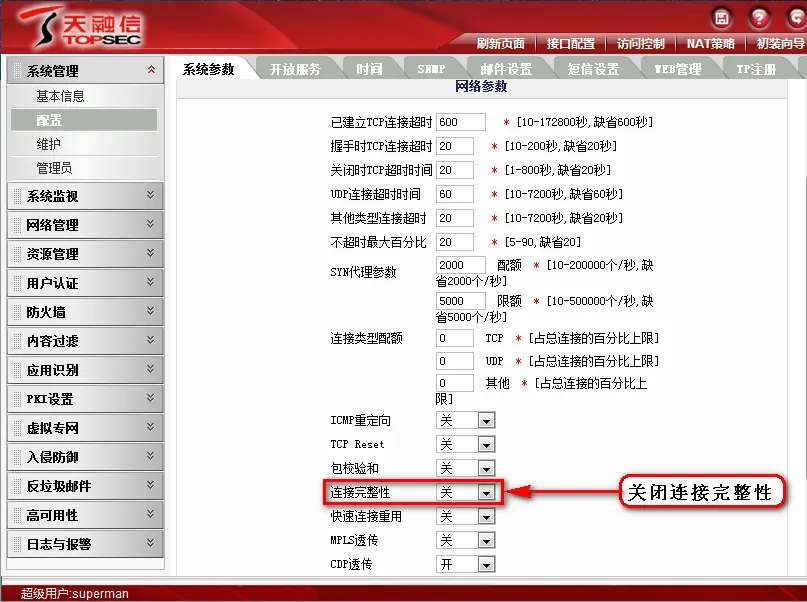The width and height of the screenshot is (807, 602).
Task: Click the 网络参数 section heading
Action: (x=481, y=86)
